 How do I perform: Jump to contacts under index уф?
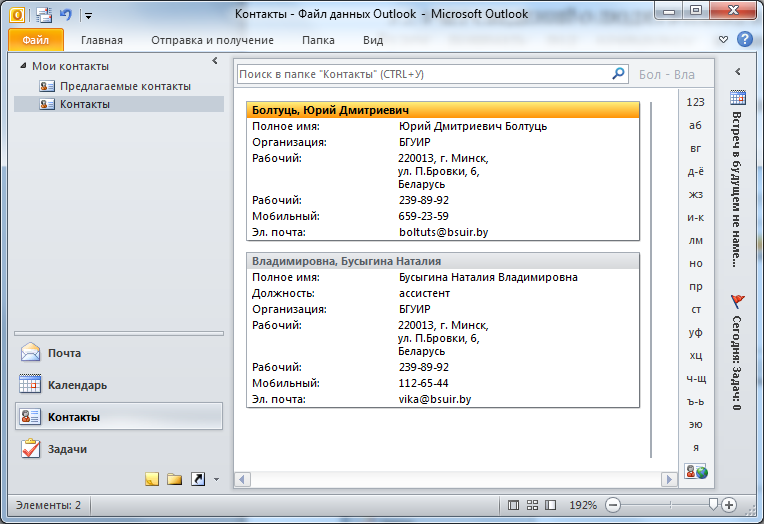pyautogui.click(x=695, y=332)
